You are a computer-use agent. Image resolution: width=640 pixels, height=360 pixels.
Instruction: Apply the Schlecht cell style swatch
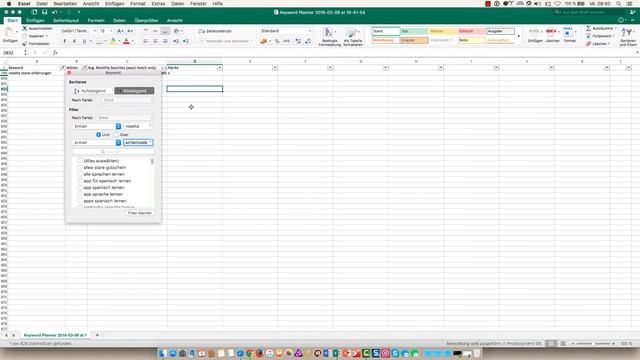tap(471, 31)
